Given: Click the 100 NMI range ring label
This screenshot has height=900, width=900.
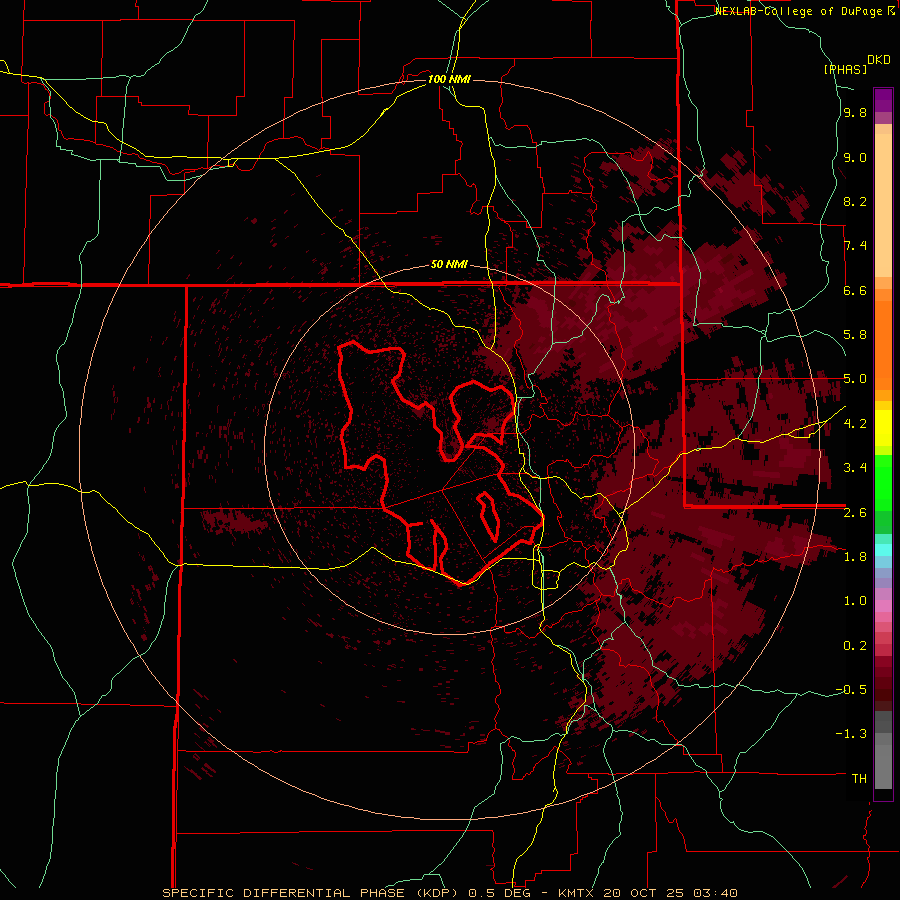Looking at the screenshot, I should click(449, 79).
